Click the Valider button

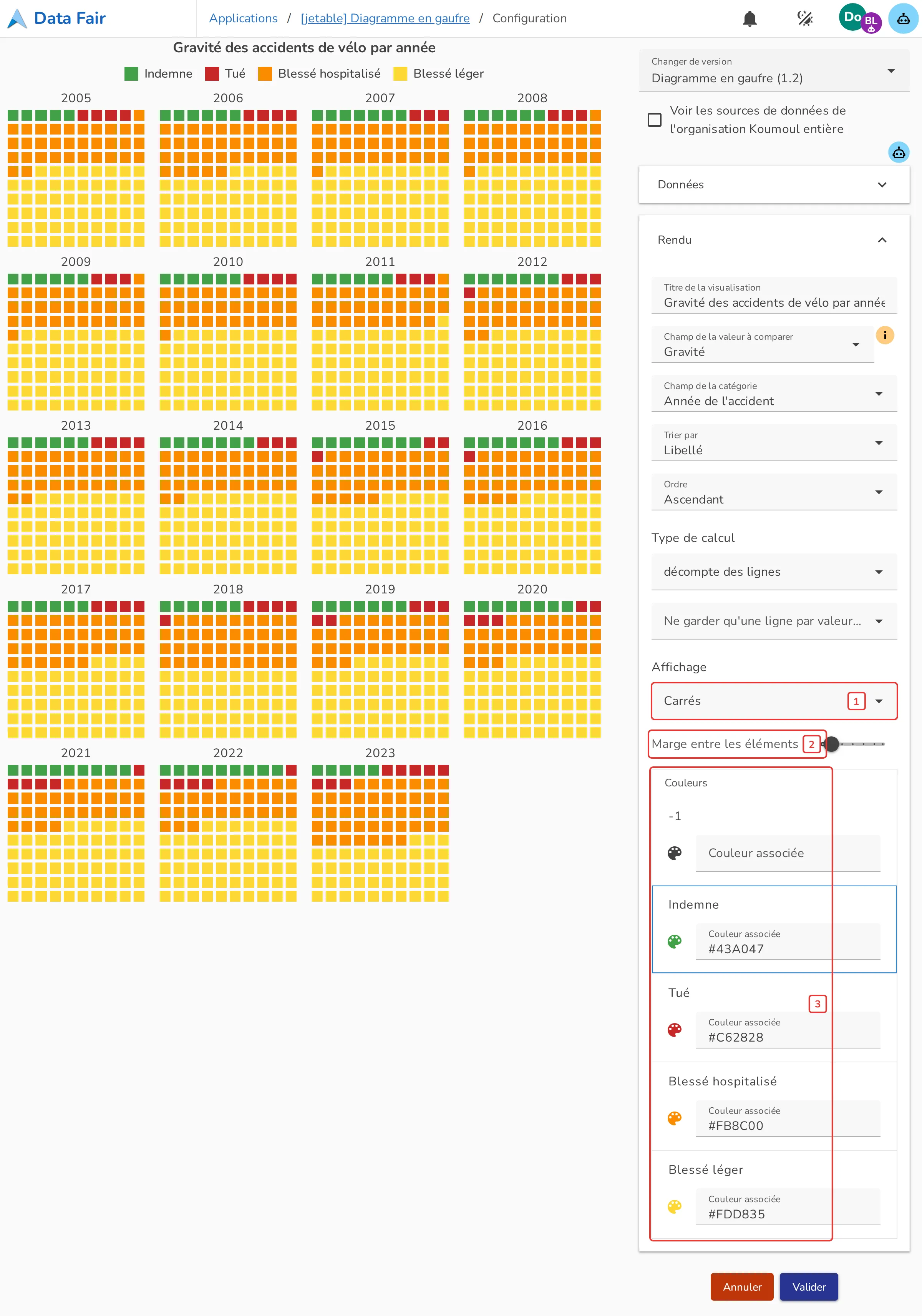(809, 1287)
